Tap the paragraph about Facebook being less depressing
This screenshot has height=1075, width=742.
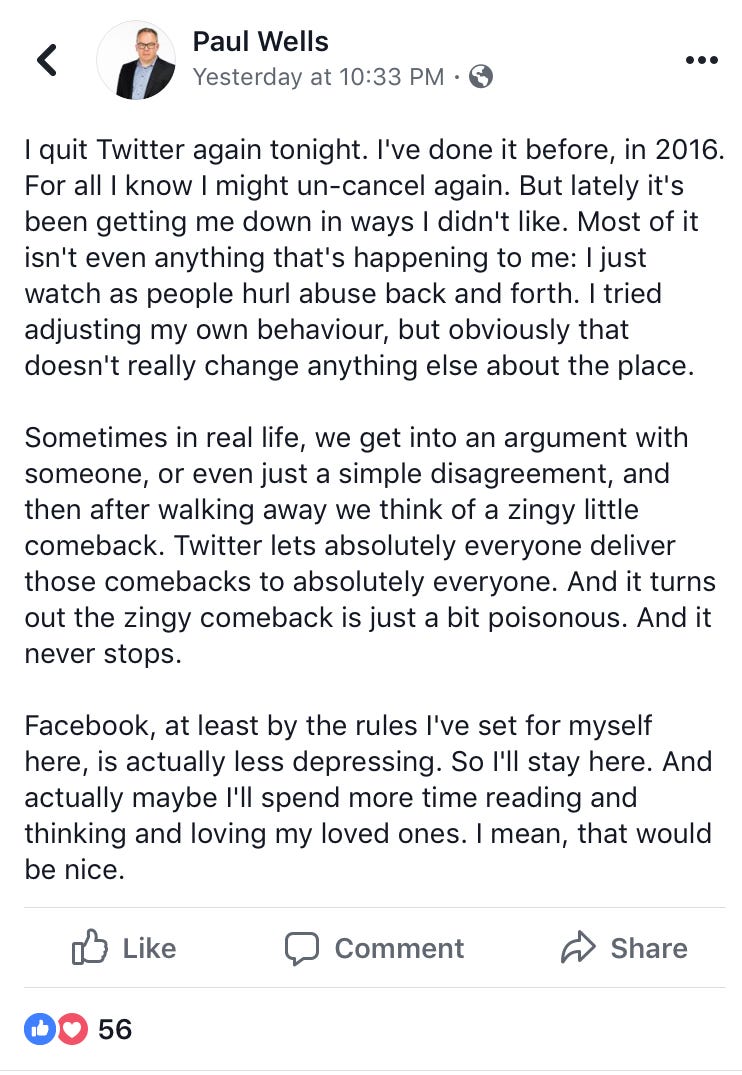click(x=369, y=797)
